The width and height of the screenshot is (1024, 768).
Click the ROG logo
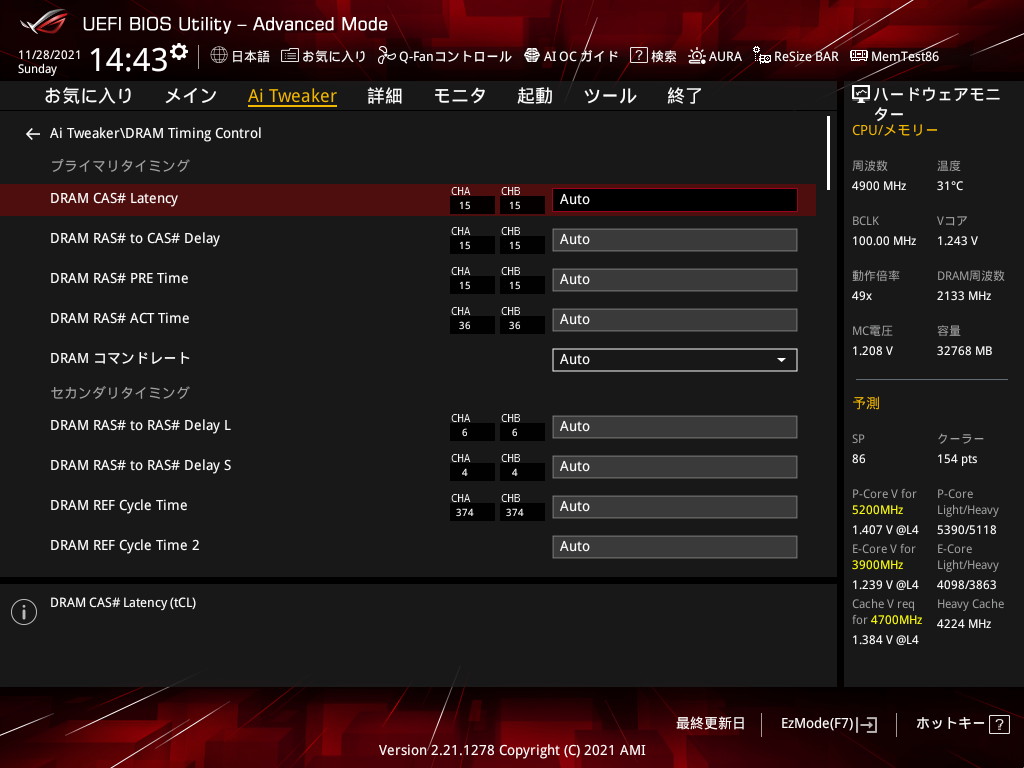[44, 22]
